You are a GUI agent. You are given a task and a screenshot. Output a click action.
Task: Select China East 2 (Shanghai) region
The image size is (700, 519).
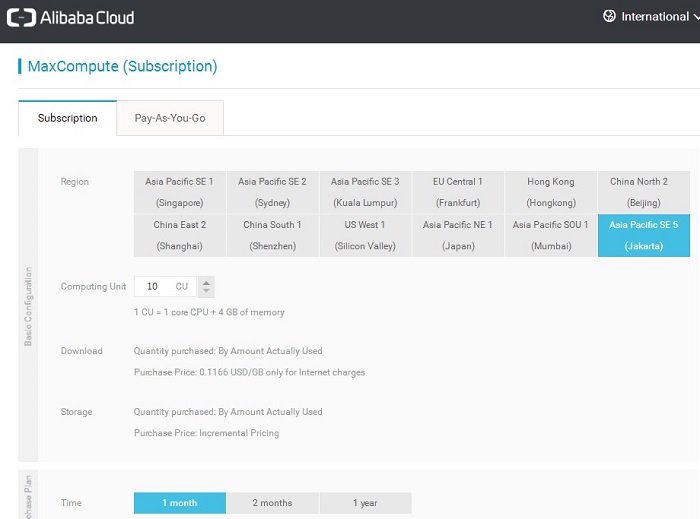click(x=179, y=235)
